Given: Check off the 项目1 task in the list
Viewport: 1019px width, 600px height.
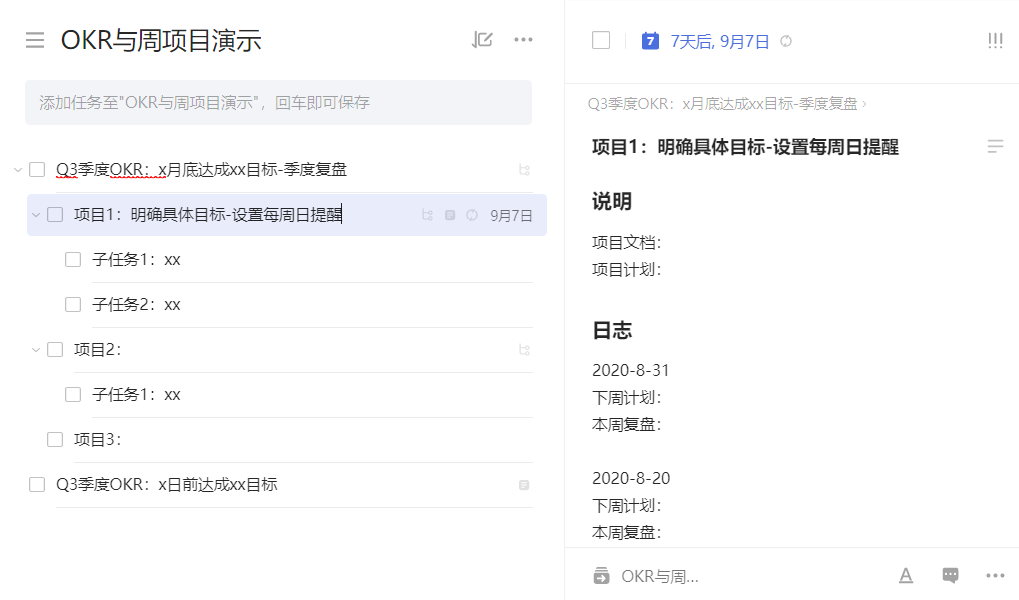Looking at the screenshot, I should click(x=55, y=215).
